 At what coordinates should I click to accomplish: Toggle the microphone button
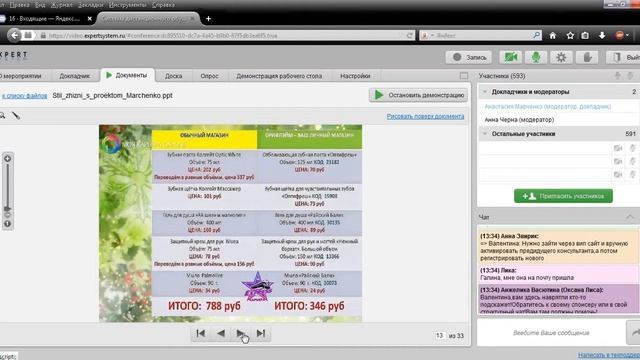536,57
